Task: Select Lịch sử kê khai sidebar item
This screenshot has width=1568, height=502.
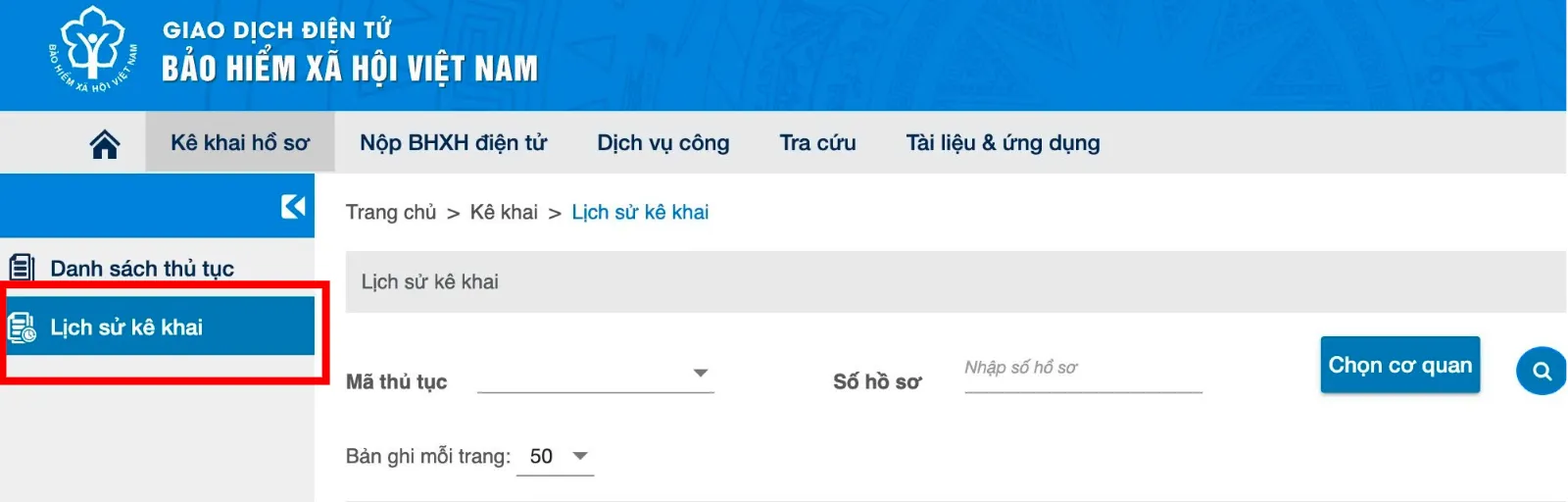Action: click(126, 327)
